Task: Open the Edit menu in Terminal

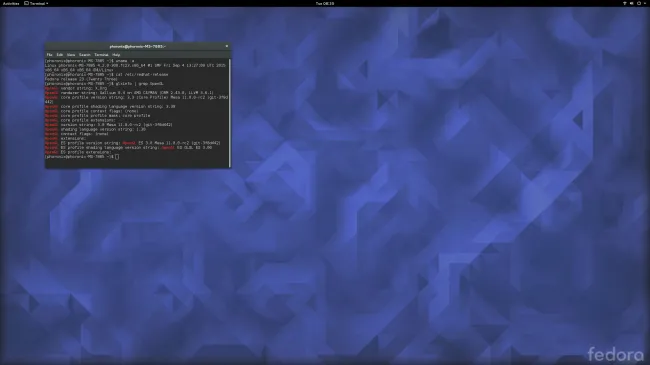Action: [60, 55]
